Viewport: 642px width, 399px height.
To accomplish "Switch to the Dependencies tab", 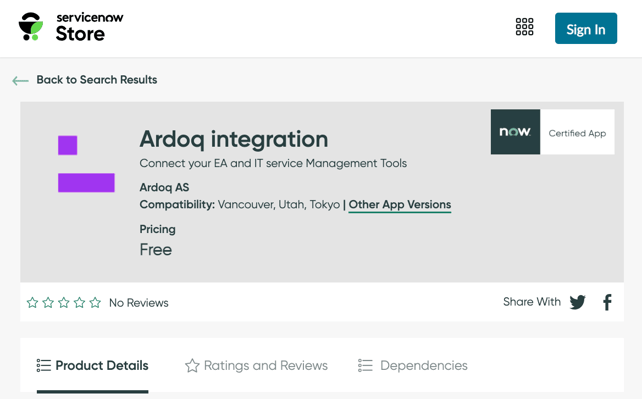I will (x=413, y=365).
